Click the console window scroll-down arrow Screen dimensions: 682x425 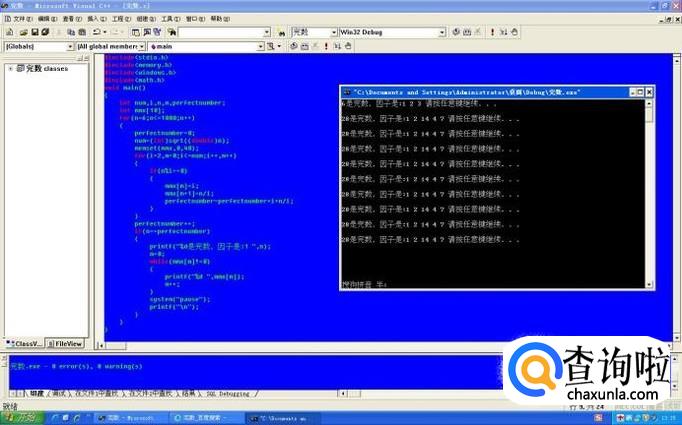(x=649, y=285)
